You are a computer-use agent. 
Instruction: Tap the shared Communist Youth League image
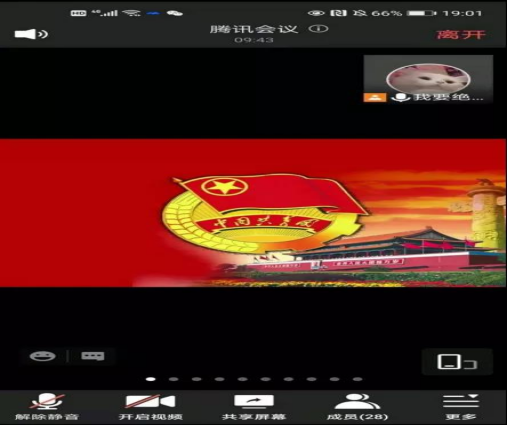pos(253,213)
